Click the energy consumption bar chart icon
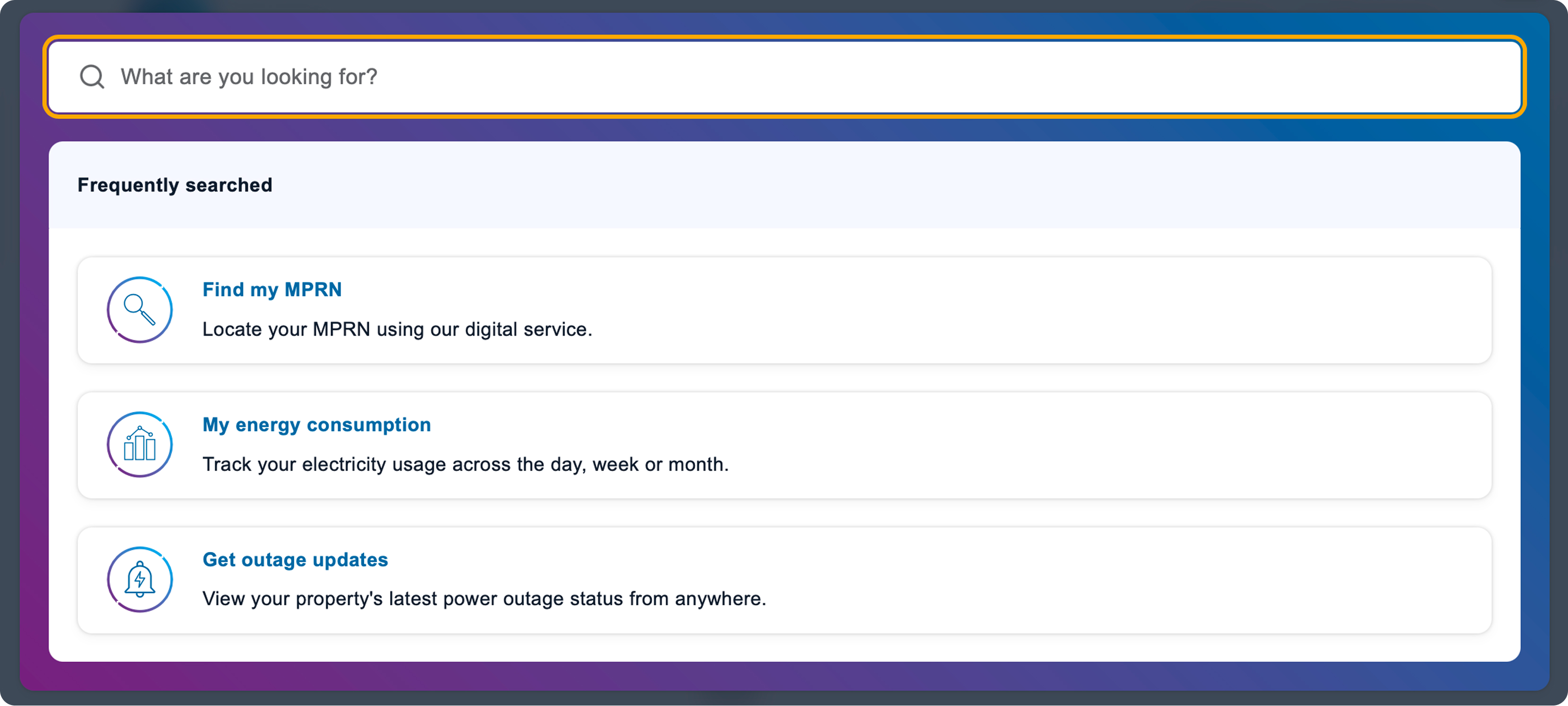 pyautogui.click(x=140, y=445)
